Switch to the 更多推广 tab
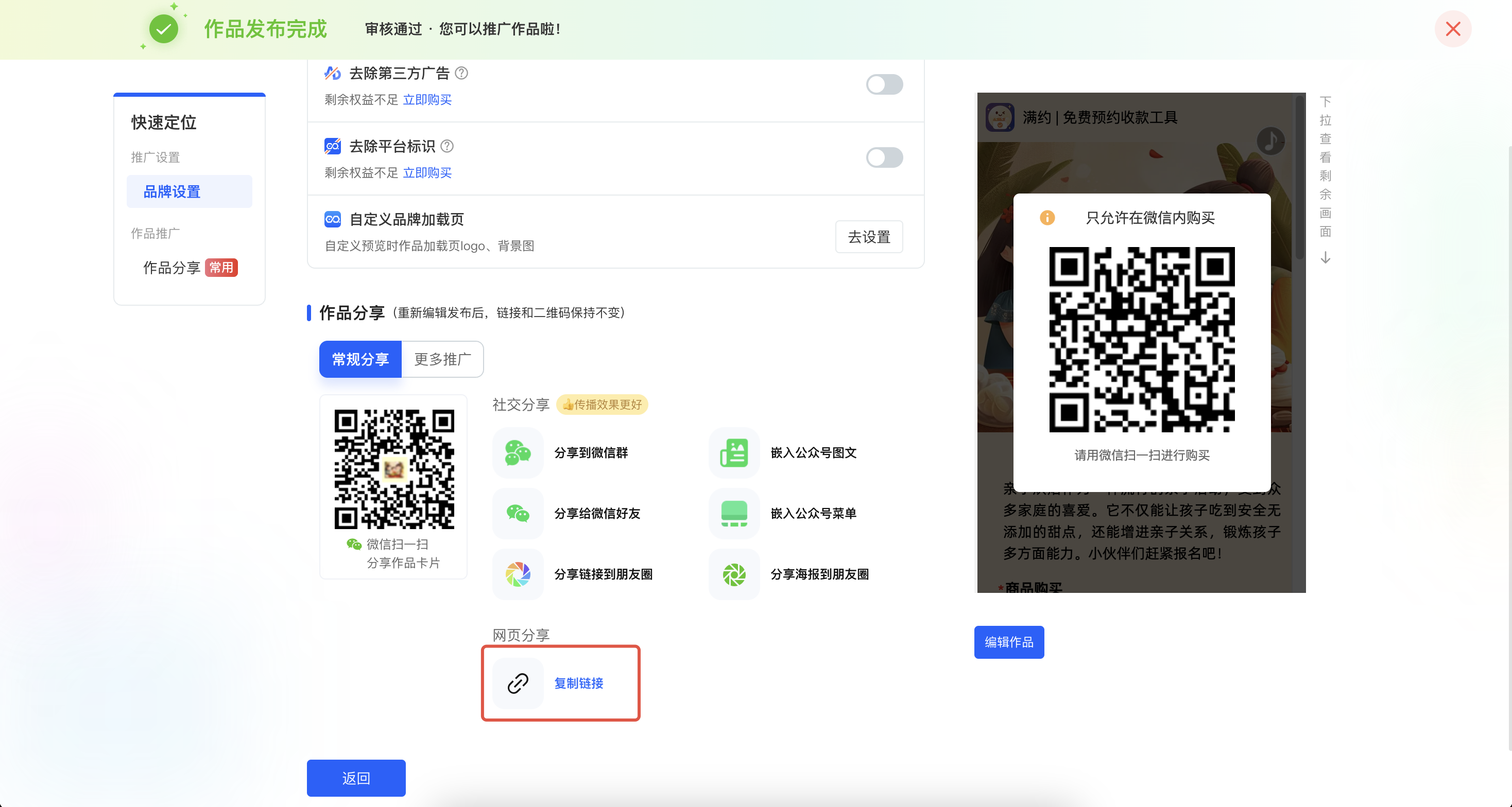Image resolution: width=1512 pixels, height=807 pixels. click(x=442, y=360)
